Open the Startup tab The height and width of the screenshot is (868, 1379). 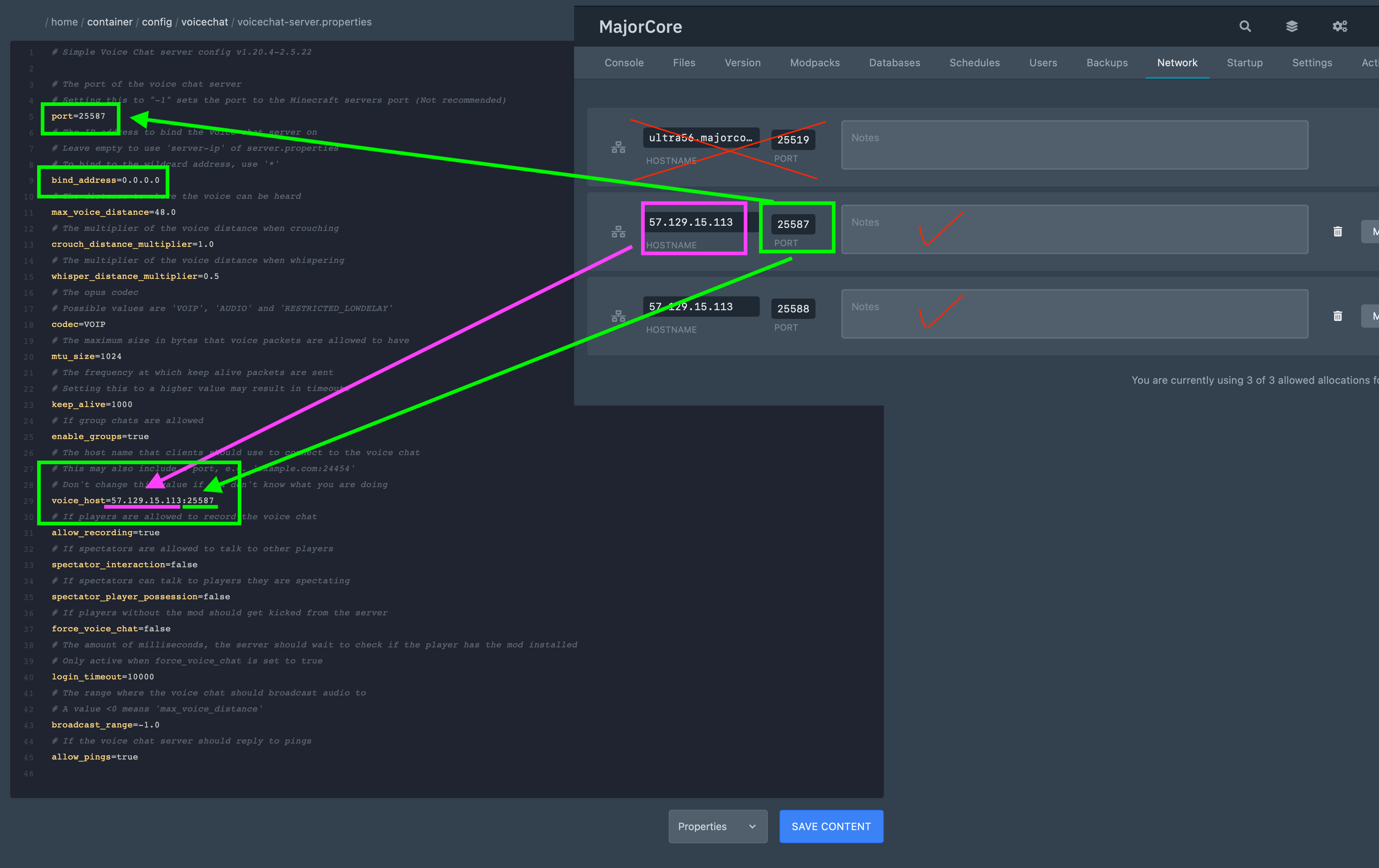point(1244,63)
